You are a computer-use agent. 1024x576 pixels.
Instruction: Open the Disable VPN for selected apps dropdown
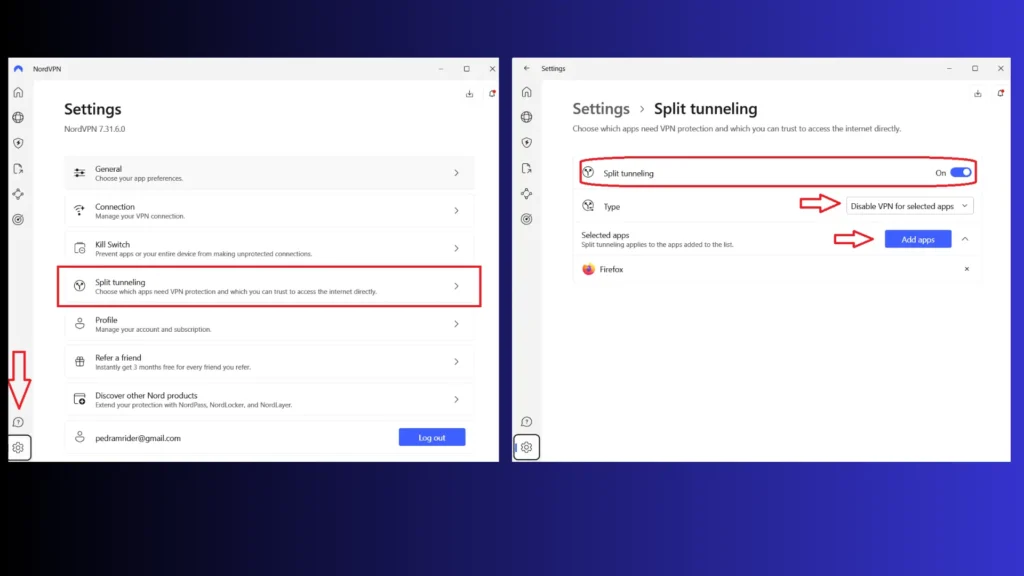(x=909, y=206)
